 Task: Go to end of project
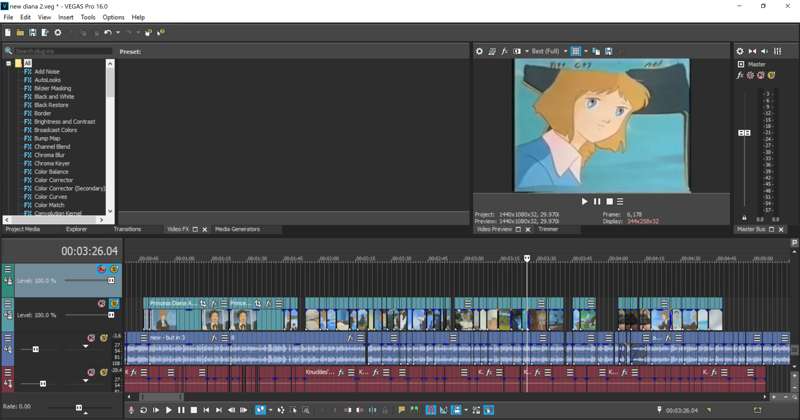[x=219, y=410]
